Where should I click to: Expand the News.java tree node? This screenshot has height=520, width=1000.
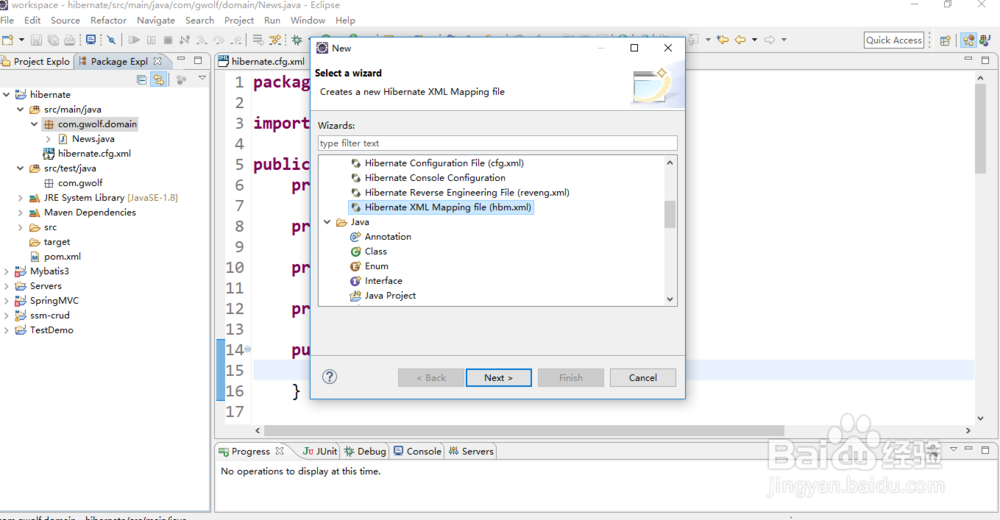tap(48, 138)
